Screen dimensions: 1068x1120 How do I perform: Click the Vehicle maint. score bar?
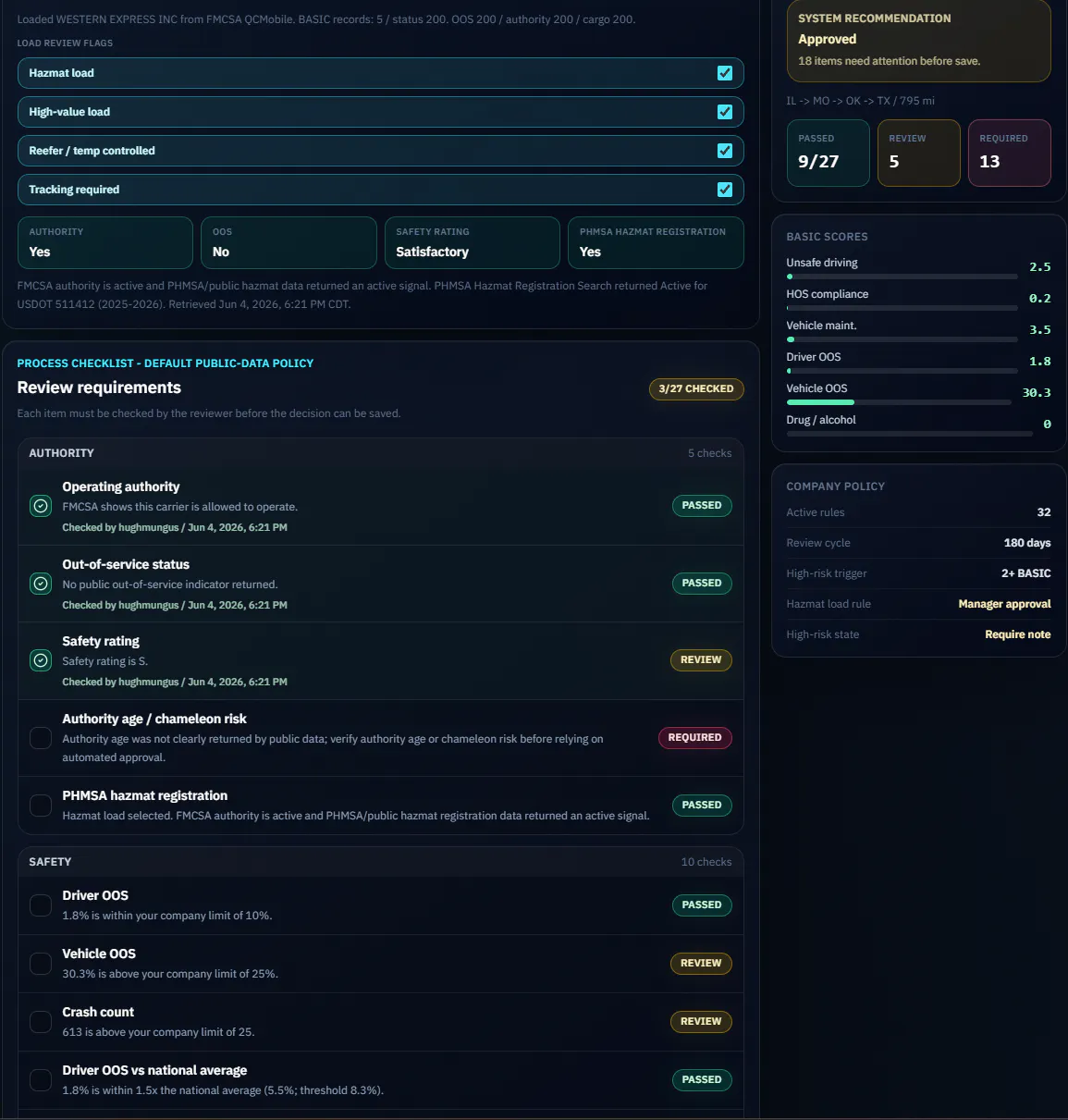[x=902, y=339]
